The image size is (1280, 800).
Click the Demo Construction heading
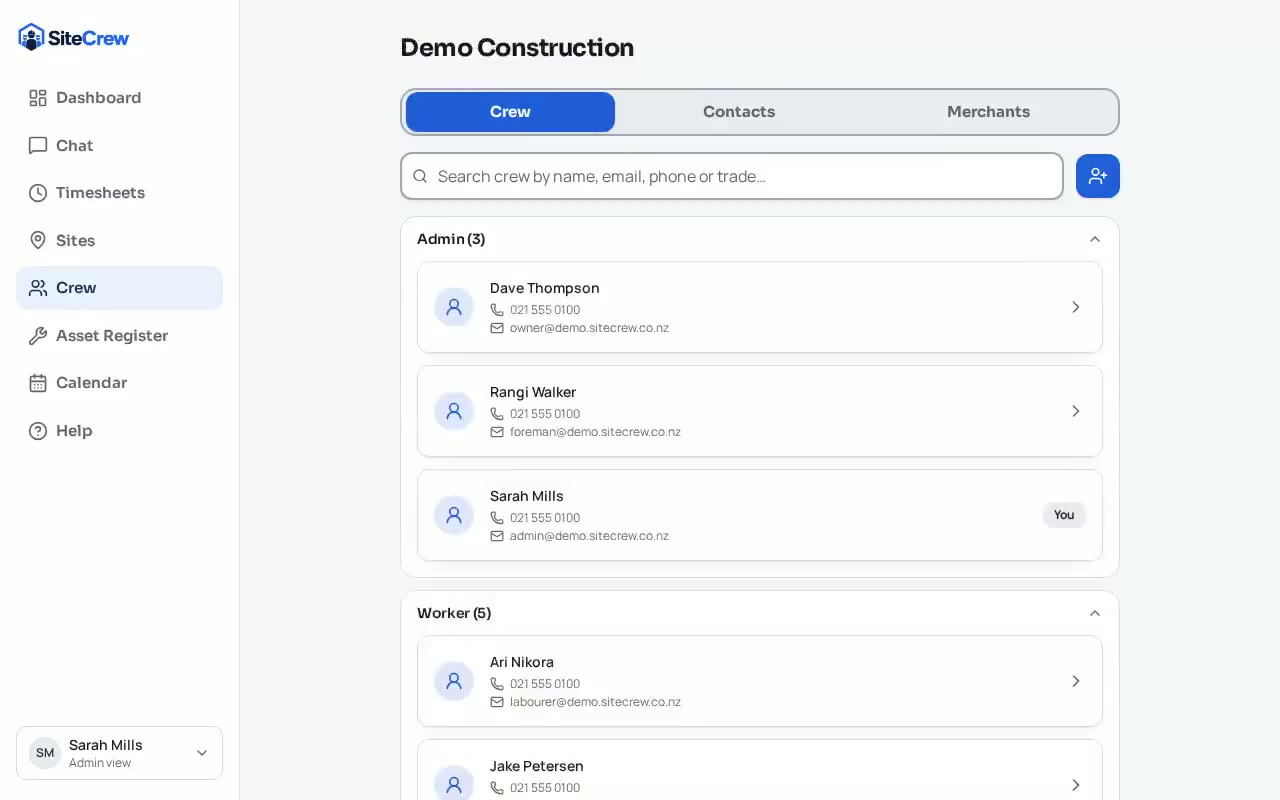(x=517, y=48)
